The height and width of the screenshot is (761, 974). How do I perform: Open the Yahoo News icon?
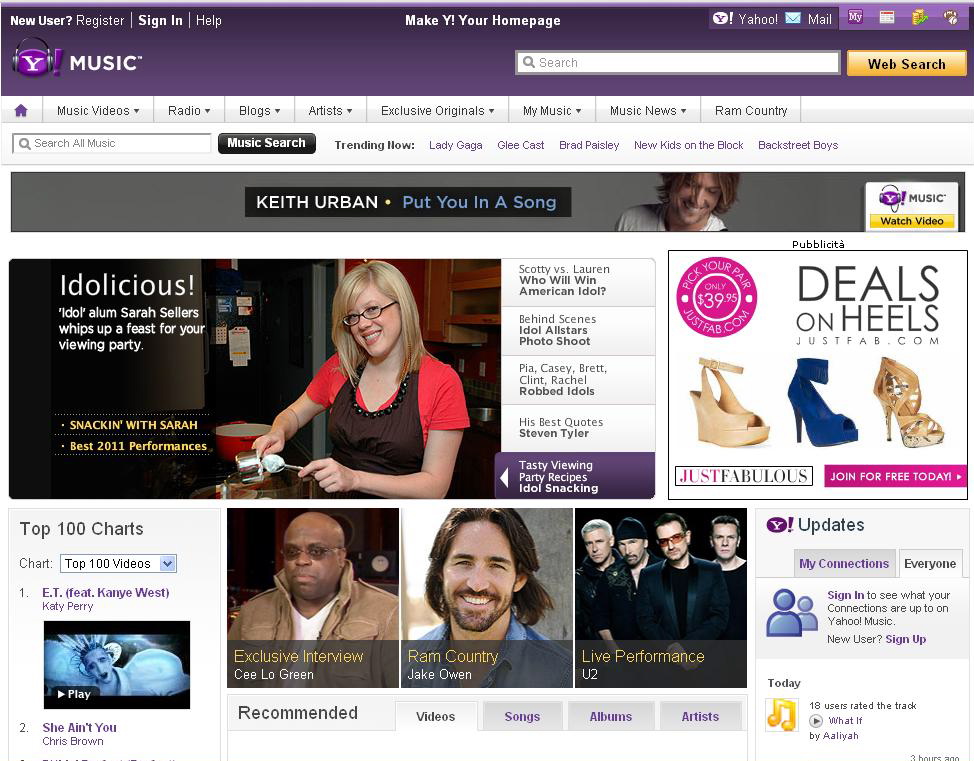[x=886, y=17]
